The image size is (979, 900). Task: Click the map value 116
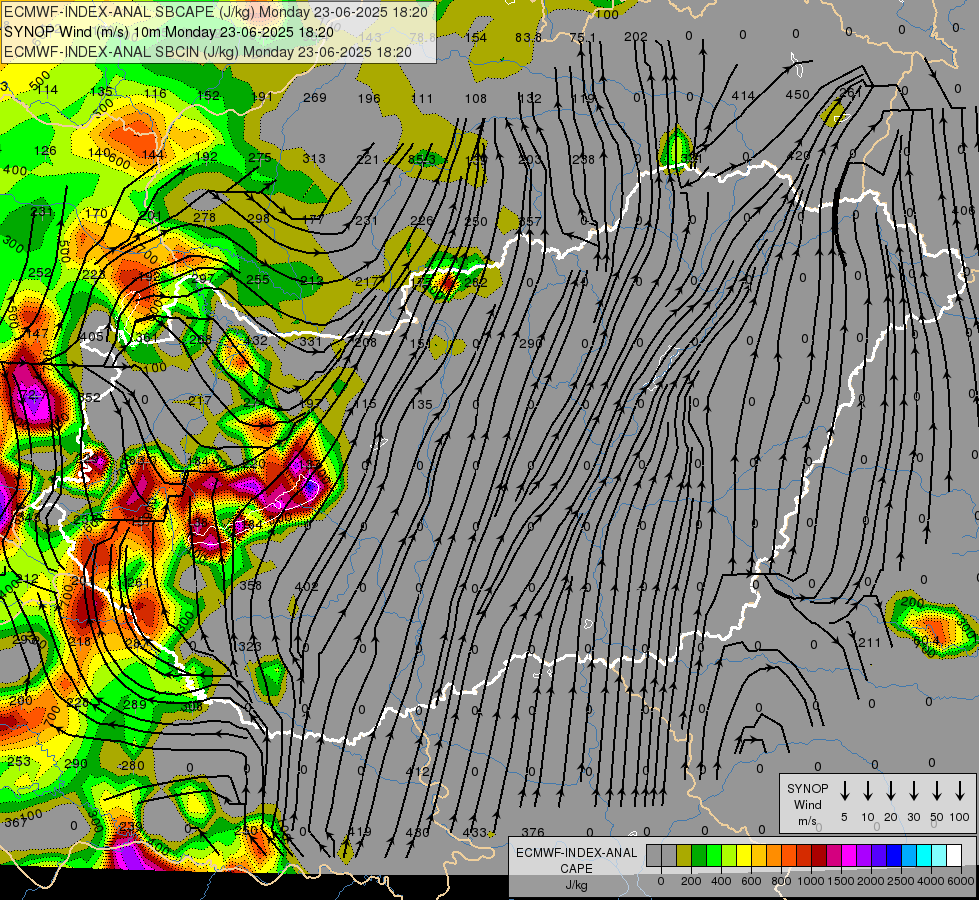(x=155, y=94)
